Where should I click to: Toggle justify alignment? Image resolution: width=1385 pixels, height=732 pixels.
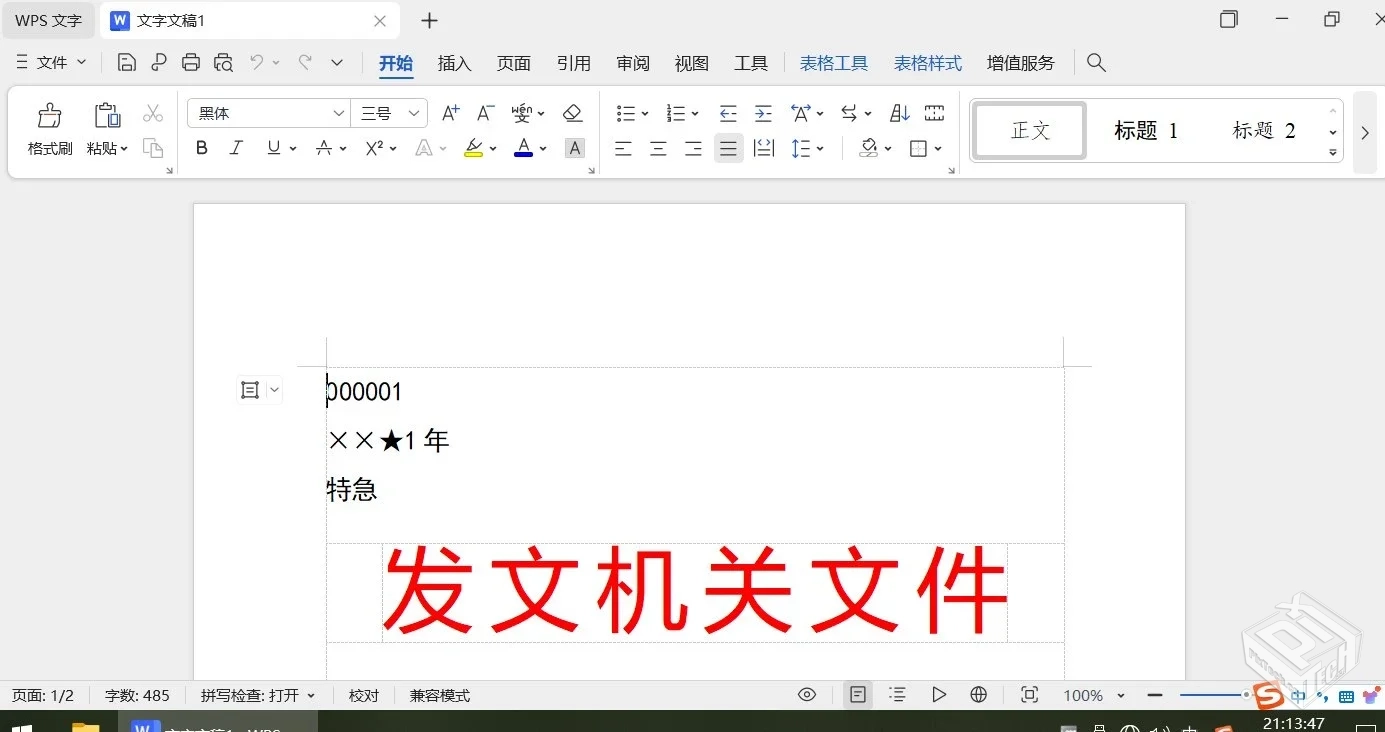[728, 148]
